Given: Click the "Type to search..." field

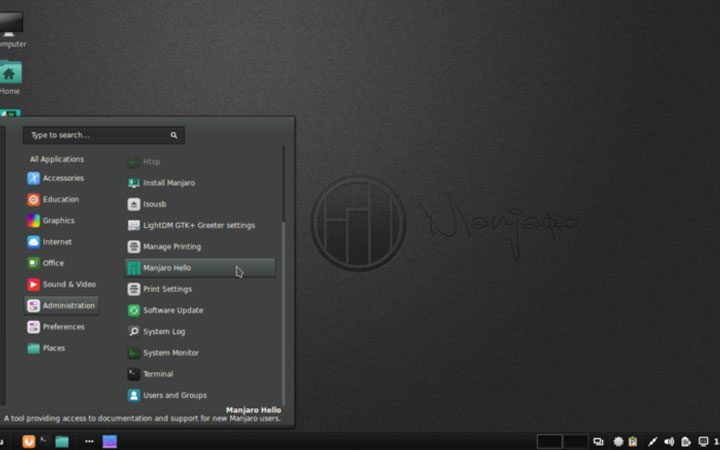Looking at the screenshot, I should (104, 135).
